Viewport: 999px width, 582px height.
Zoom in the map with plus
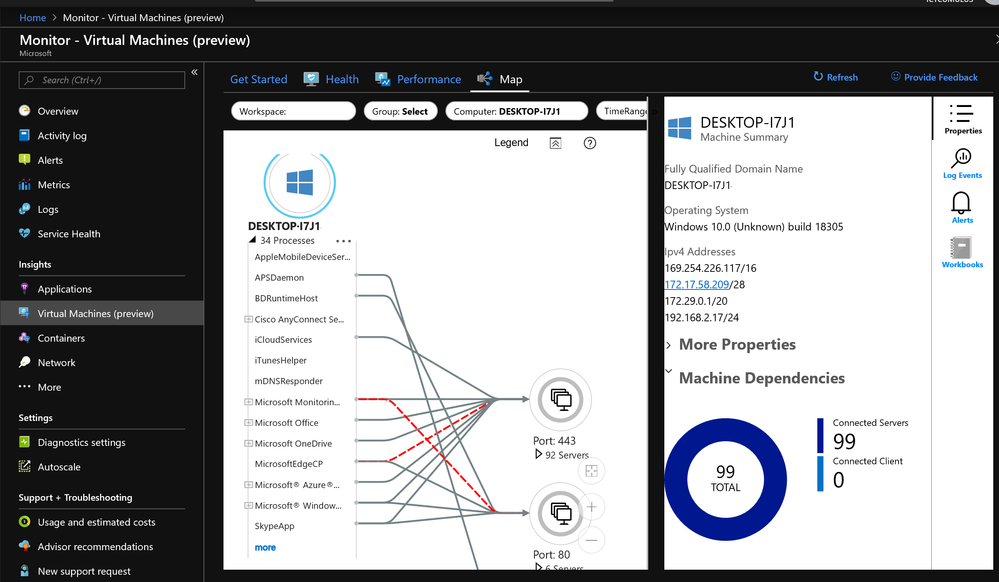pyautogui.click(x=591, y=507)
